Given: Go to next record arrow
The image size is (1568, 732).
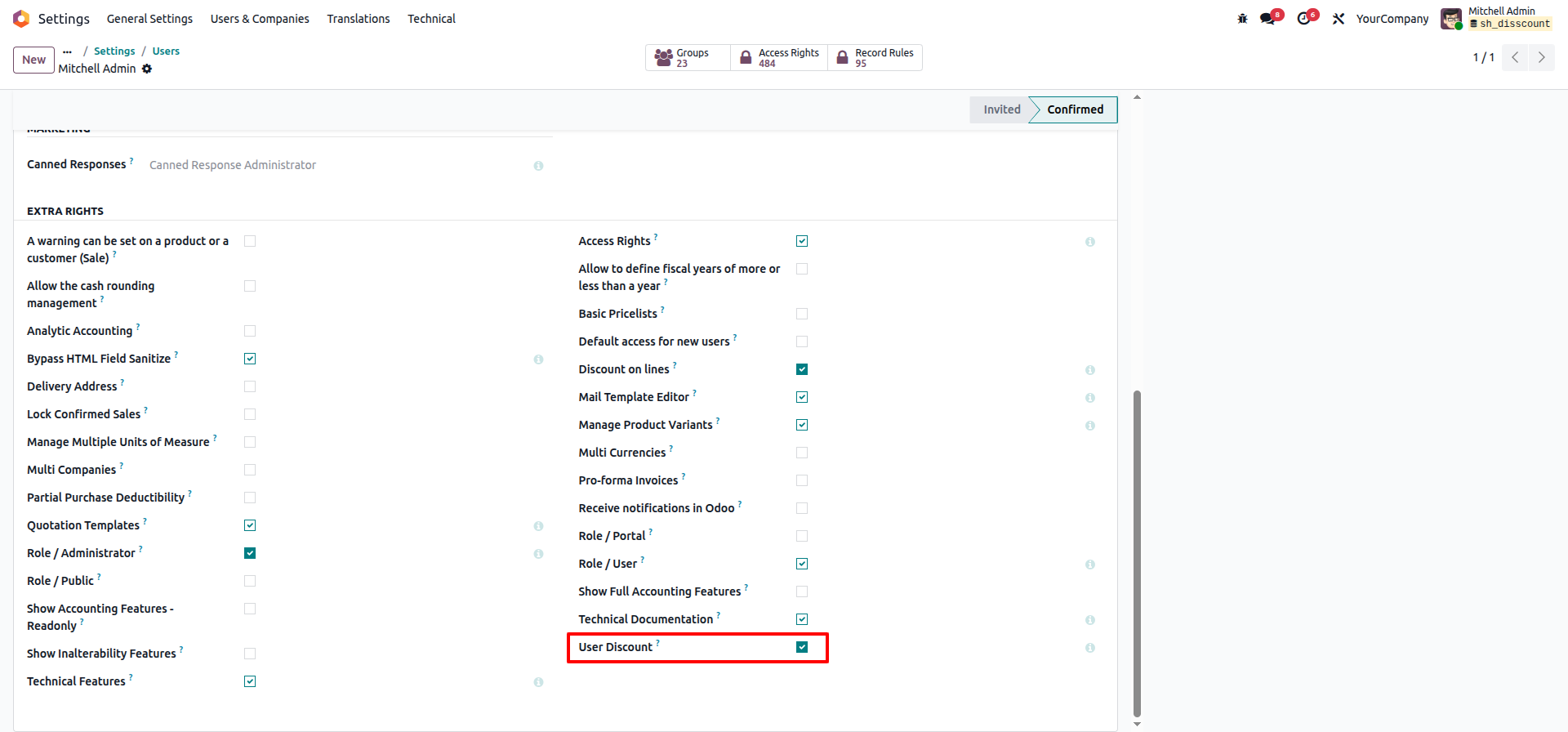Looking at the screenshot, I should click(x=1541, y=57).
